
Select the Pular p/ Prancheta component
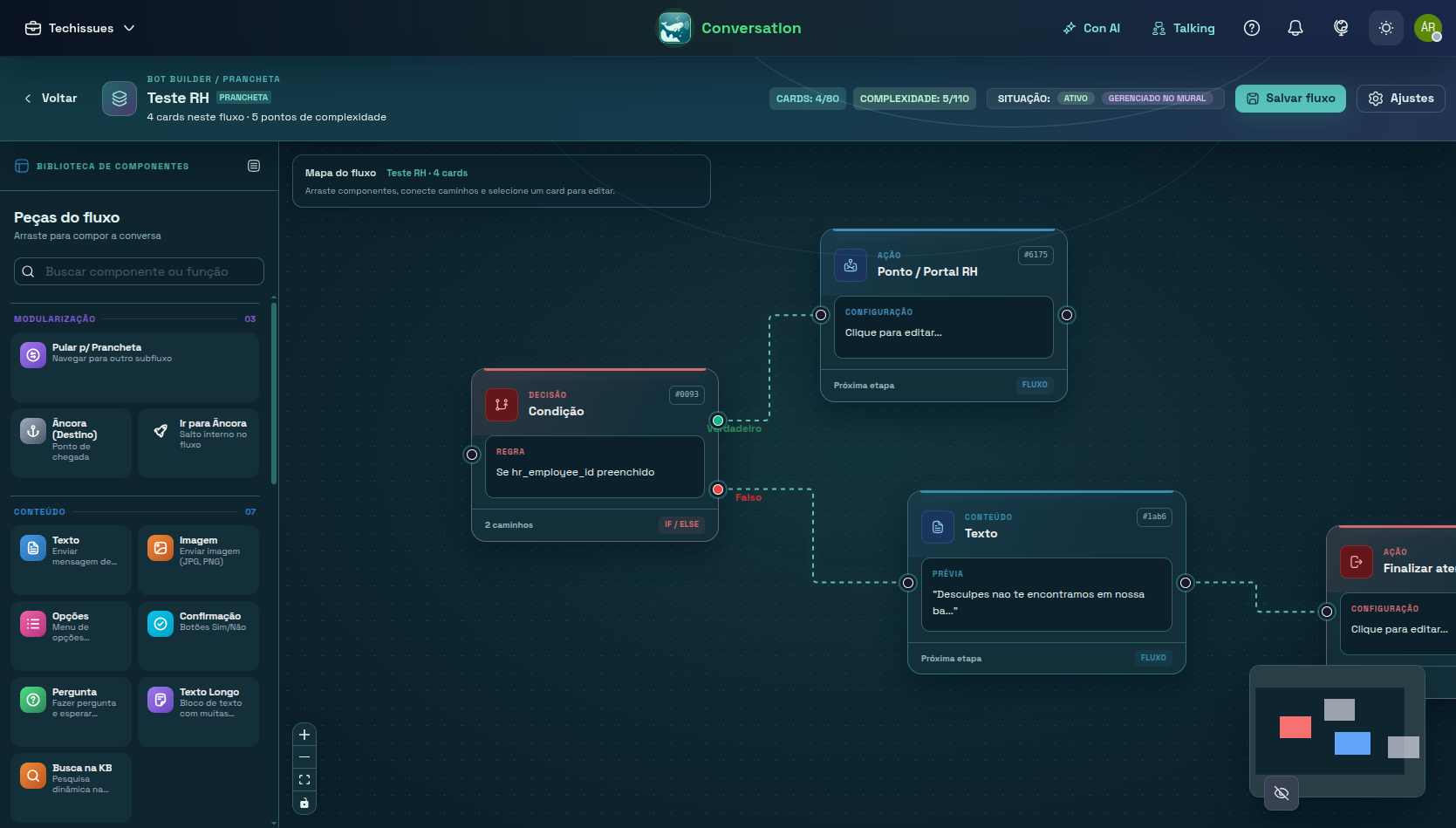tap(134, 367)
